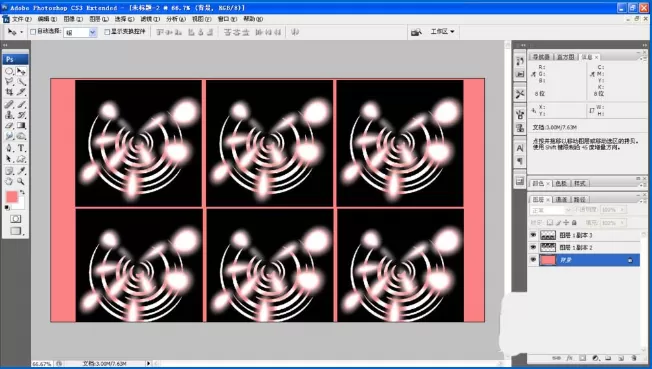Image resolution: width=652 pixels, height=369 pixels.
Task: Open status bar info arrow menu
Action: coord(148,364)
